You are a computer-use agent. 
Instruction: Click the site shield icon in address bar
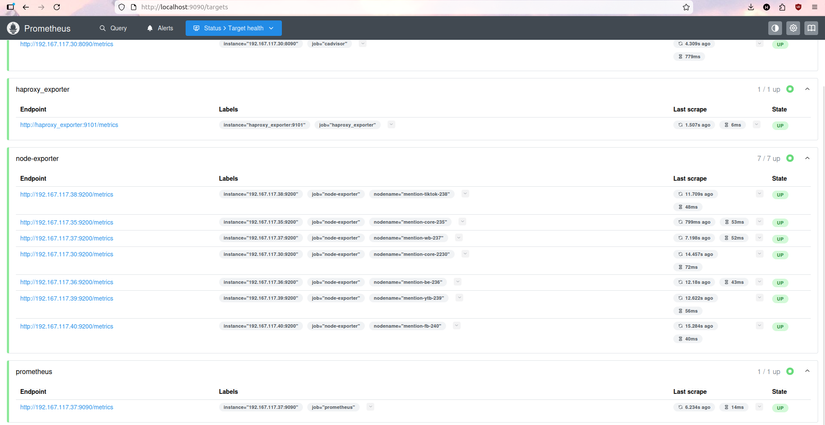point(122,7)
